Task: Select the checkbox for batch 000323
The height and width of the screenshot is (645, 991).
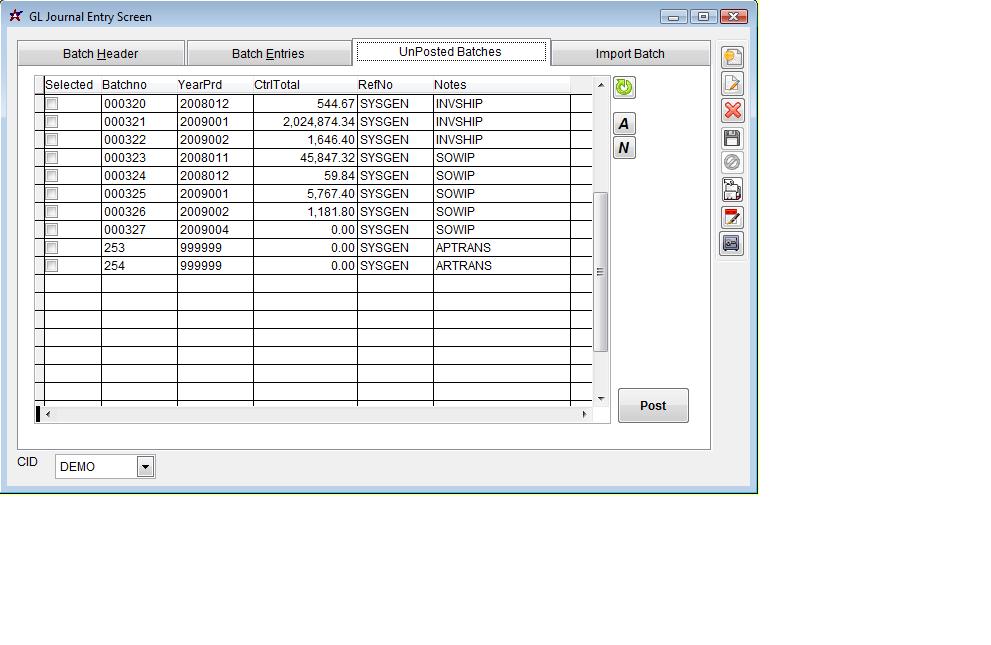Action: tap(52, 158)
